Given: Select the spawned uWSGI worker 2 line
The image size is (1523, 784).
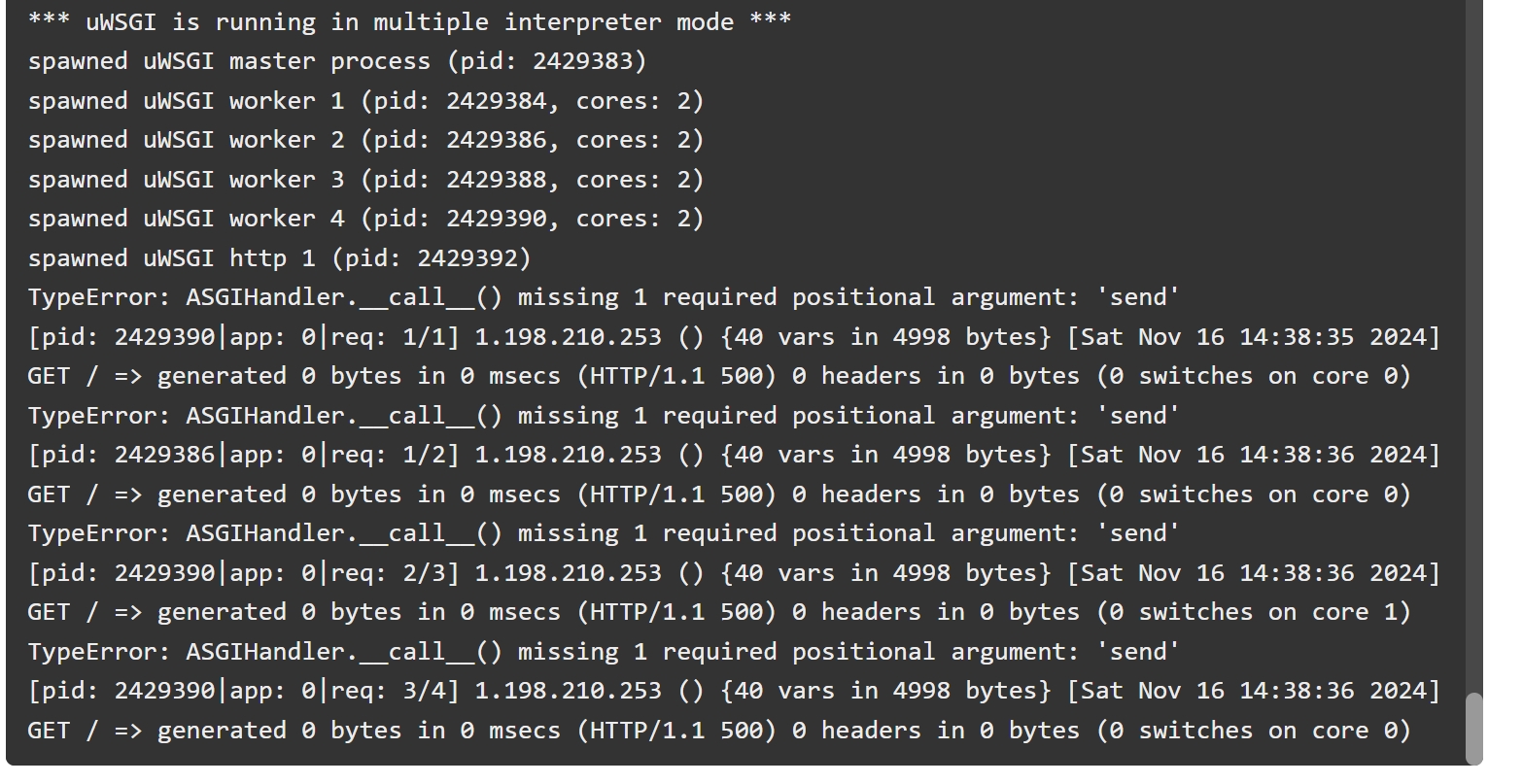Looking at the screenshot, I should [x=365, y=140].
